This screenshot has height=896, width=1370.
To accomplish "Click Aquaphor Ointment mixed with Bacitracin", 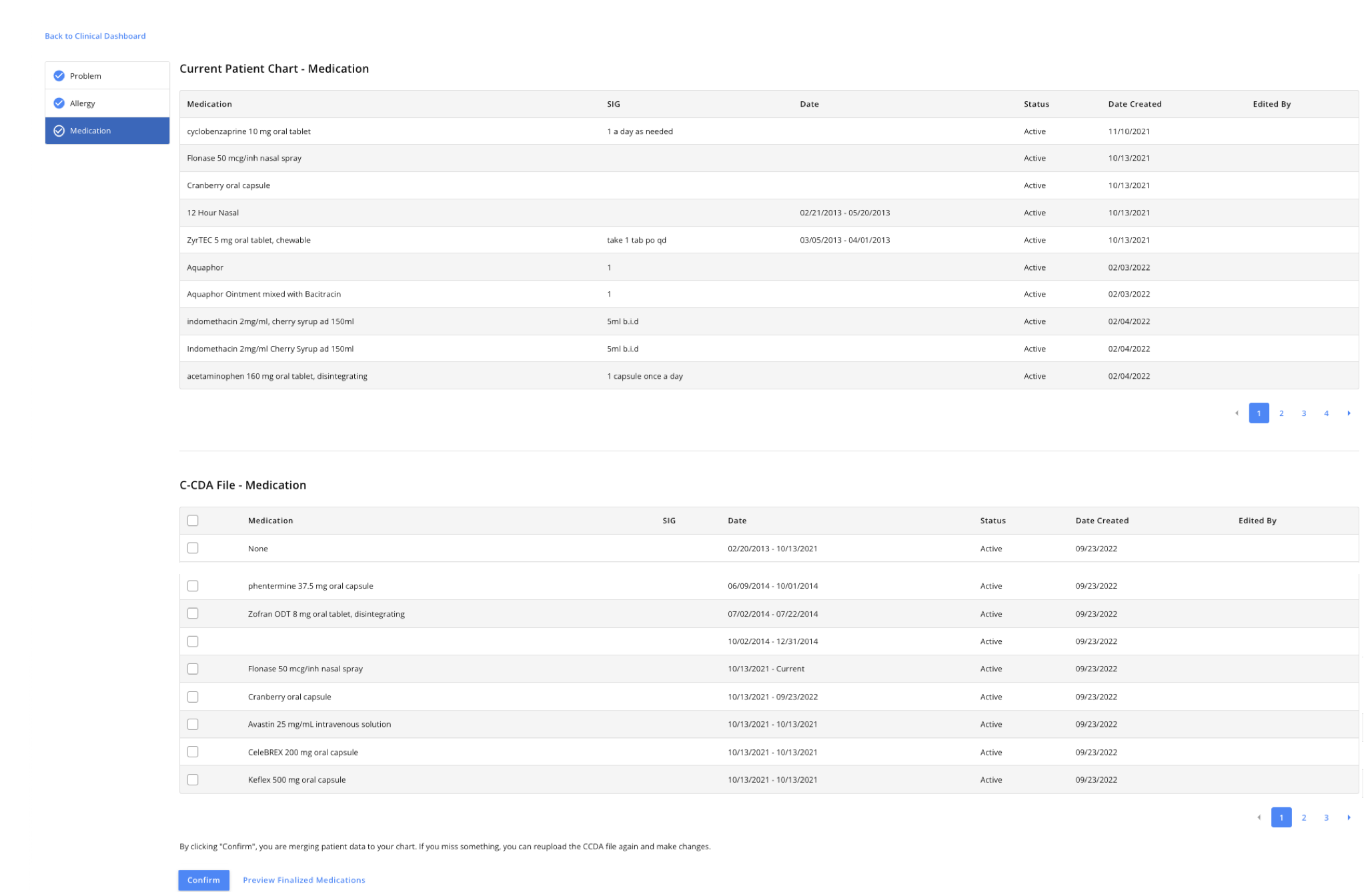I will pos(263,294).
